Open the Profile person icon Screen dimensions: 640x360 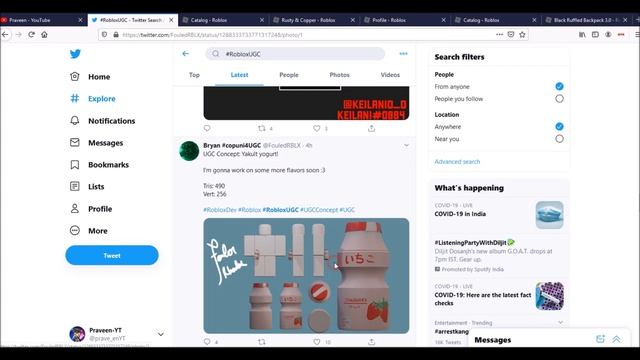tap(75, 209)
